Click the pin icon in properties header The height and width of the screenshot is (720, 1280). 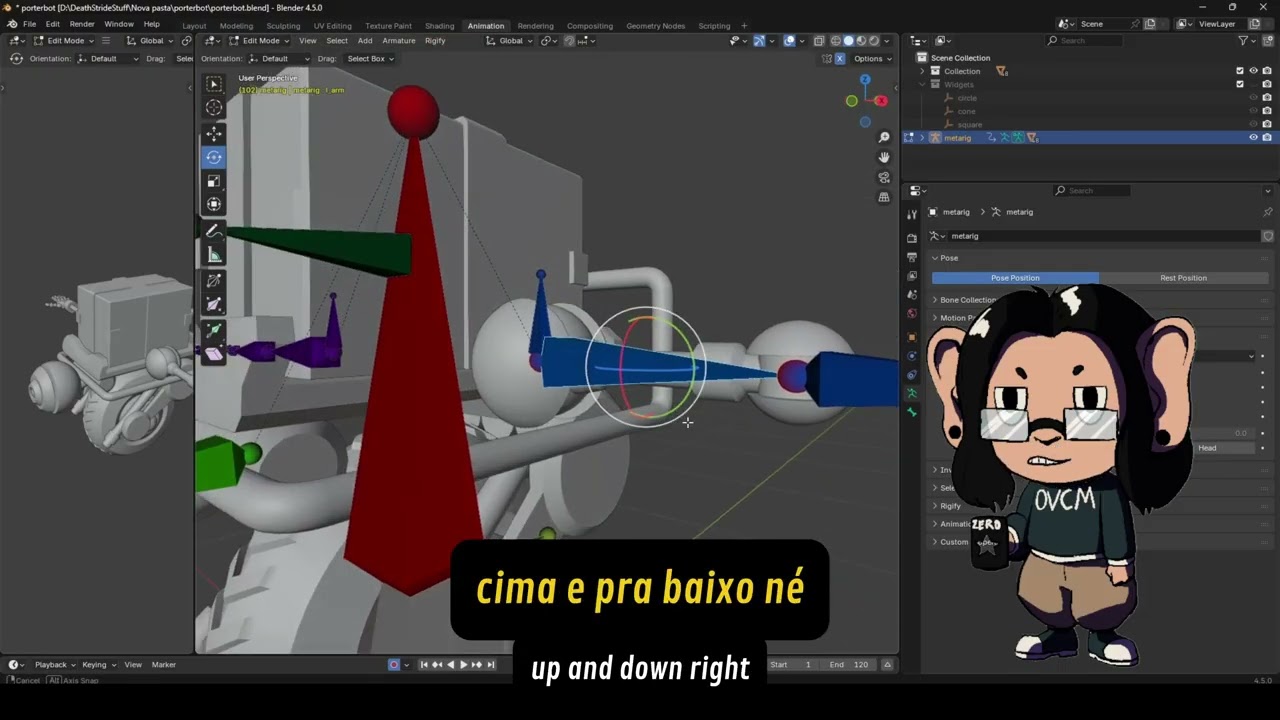[1267, 212]
